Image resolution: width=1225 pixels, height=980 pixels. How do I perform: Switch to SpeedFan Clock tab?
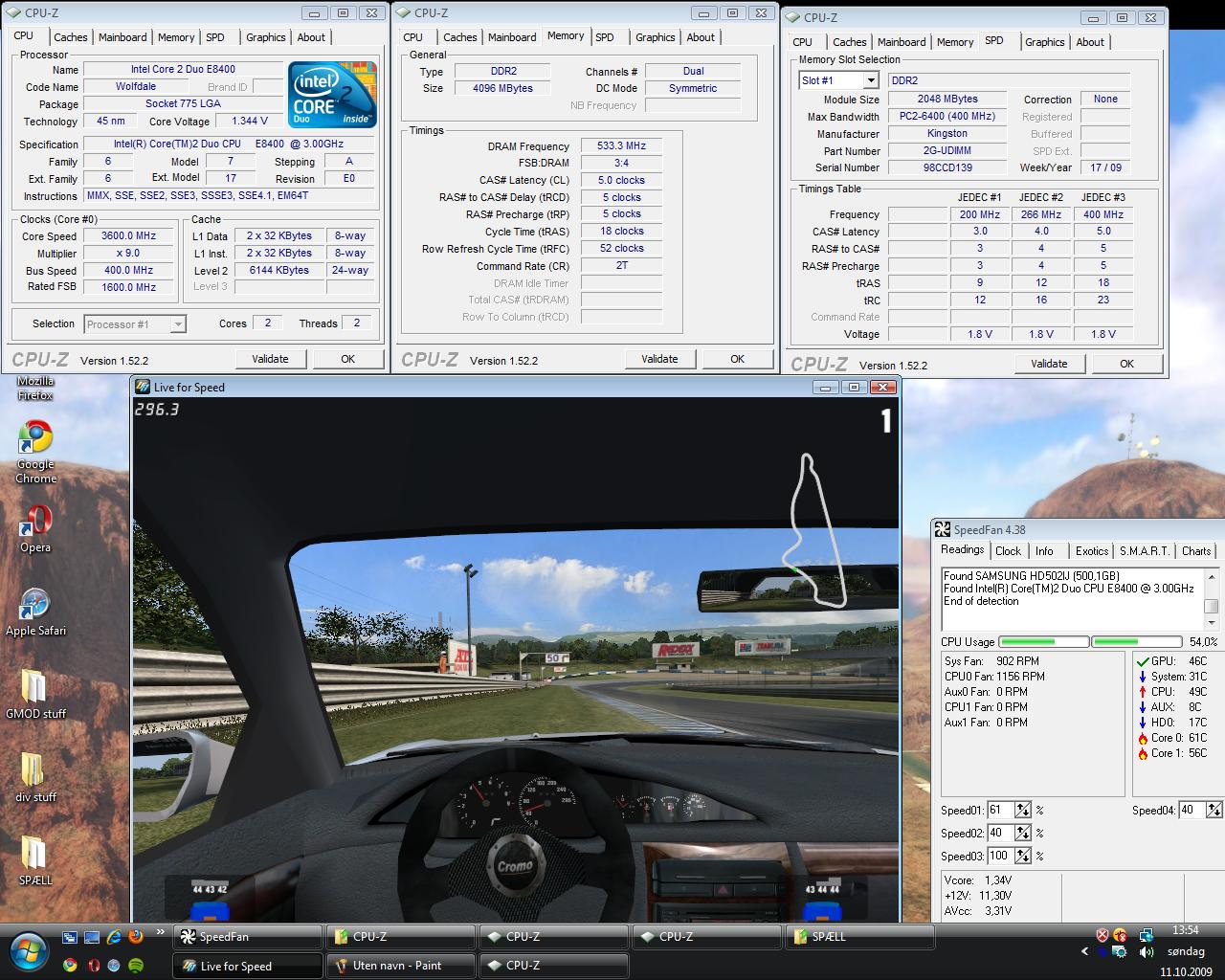tap(1008, 551)
